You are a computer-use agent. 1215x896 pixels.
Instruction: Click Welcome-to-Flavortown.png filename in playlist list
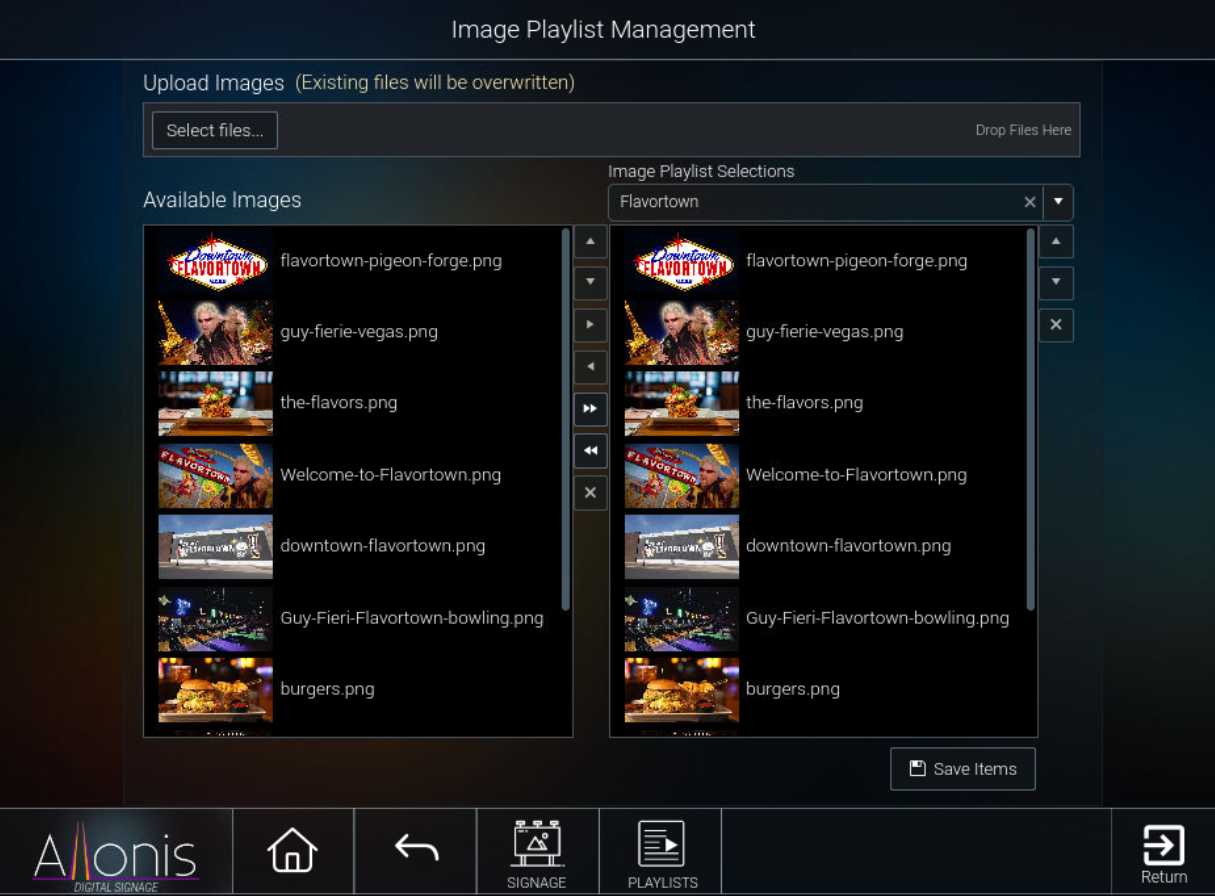point(857,475)
